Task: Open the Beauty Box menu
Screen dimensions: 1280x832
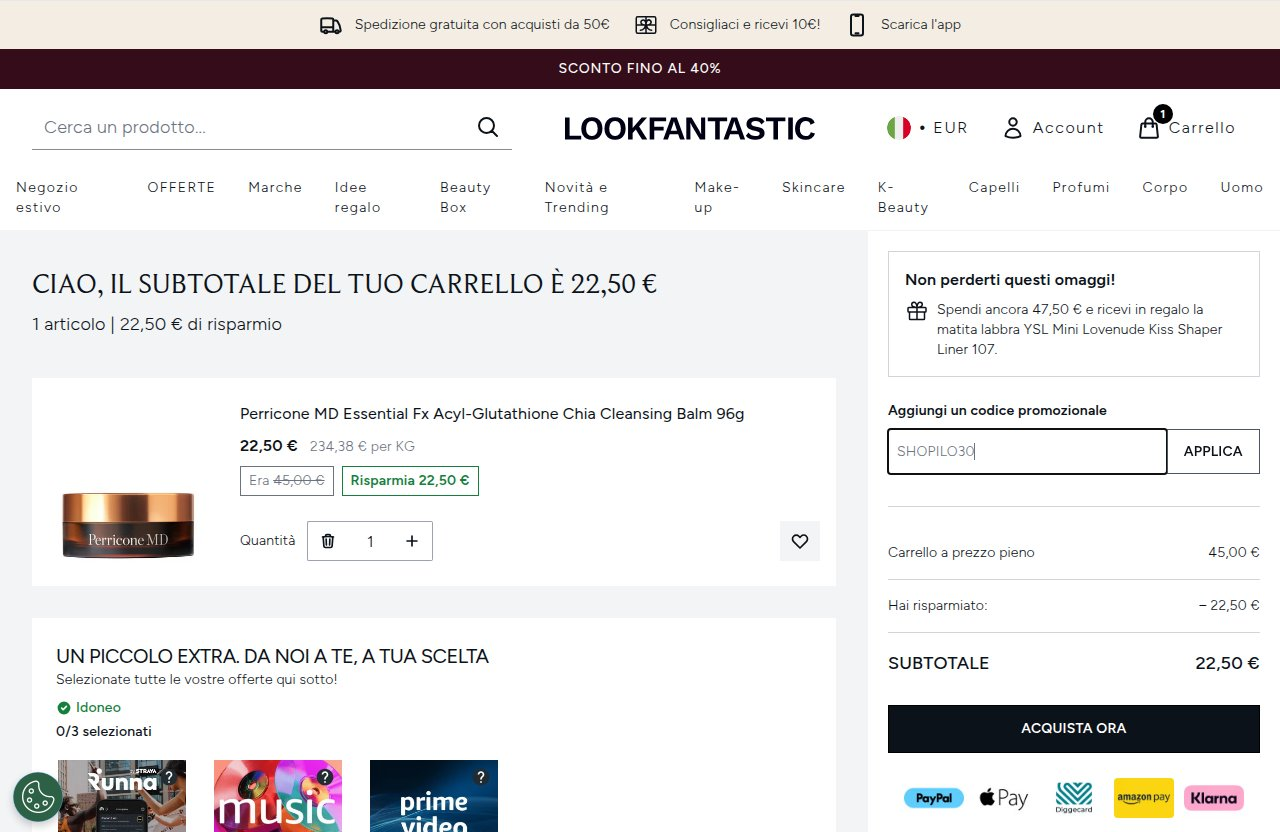Action: pos(466,197)
